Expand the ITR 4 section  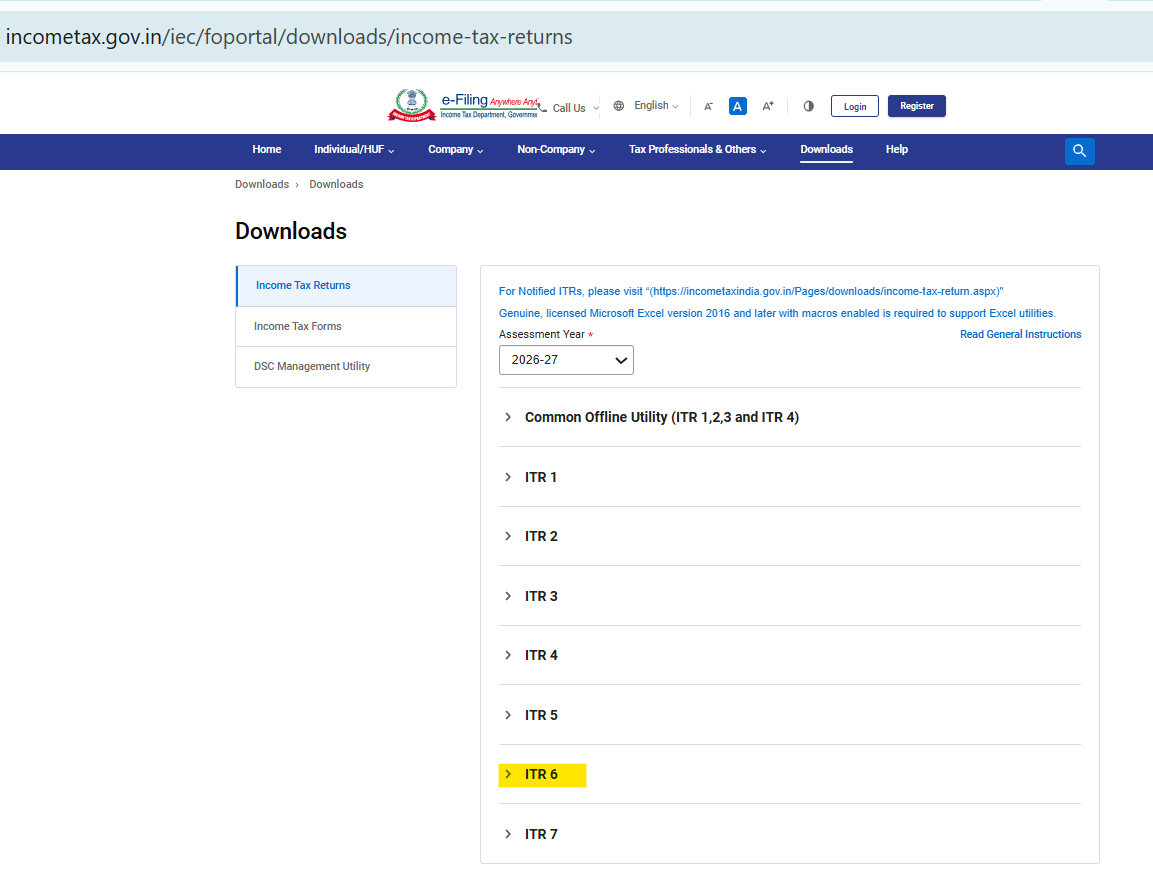[x=790, y=655]
